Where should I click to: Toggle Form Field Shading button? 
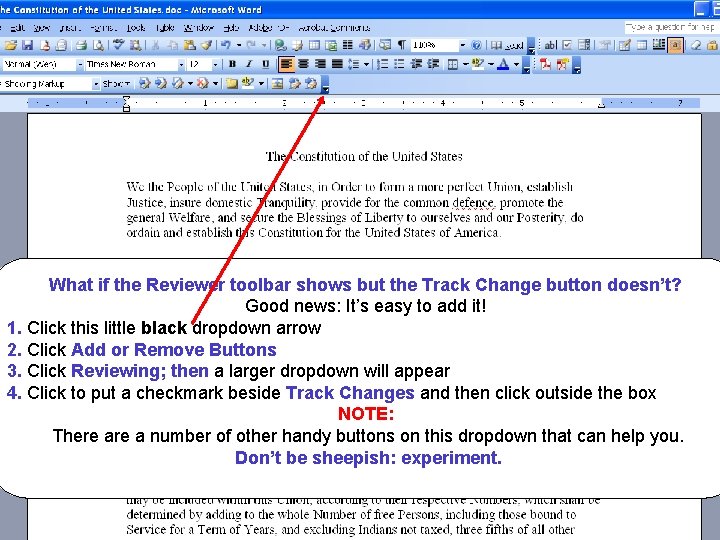675,45
